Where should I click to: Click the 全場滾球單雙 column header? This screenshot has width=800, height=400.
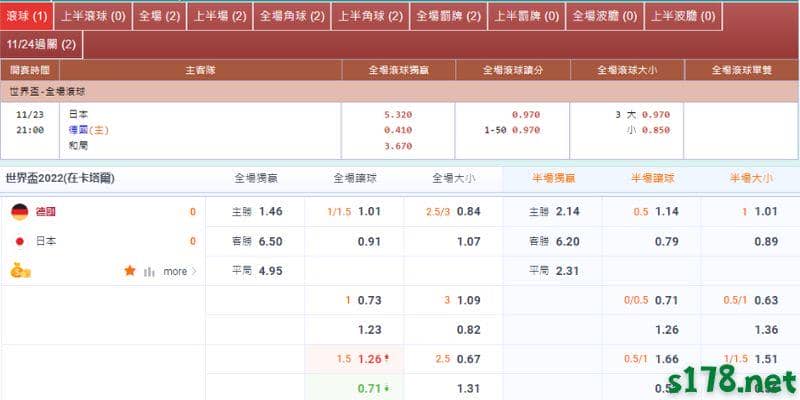click(742, 70)
